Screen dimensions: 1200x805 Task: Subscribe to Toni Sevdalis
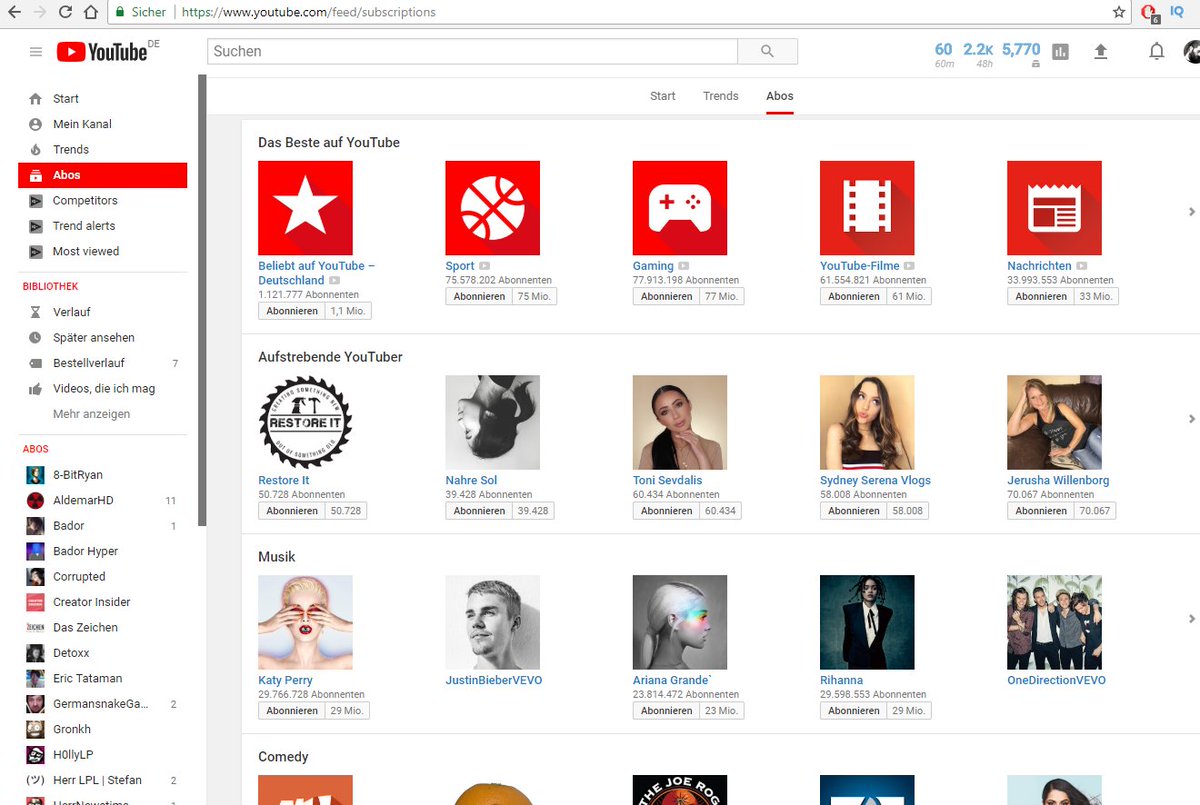point(667,510)
